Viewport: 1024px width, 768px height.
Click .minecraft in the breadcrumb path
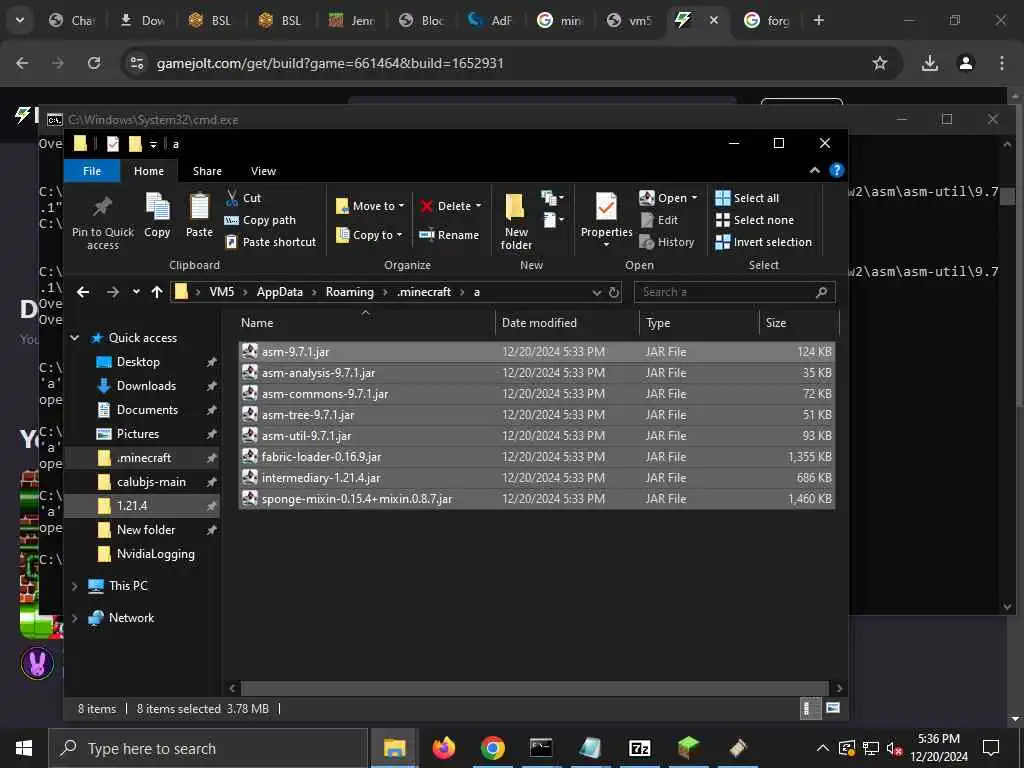[424, 292]
